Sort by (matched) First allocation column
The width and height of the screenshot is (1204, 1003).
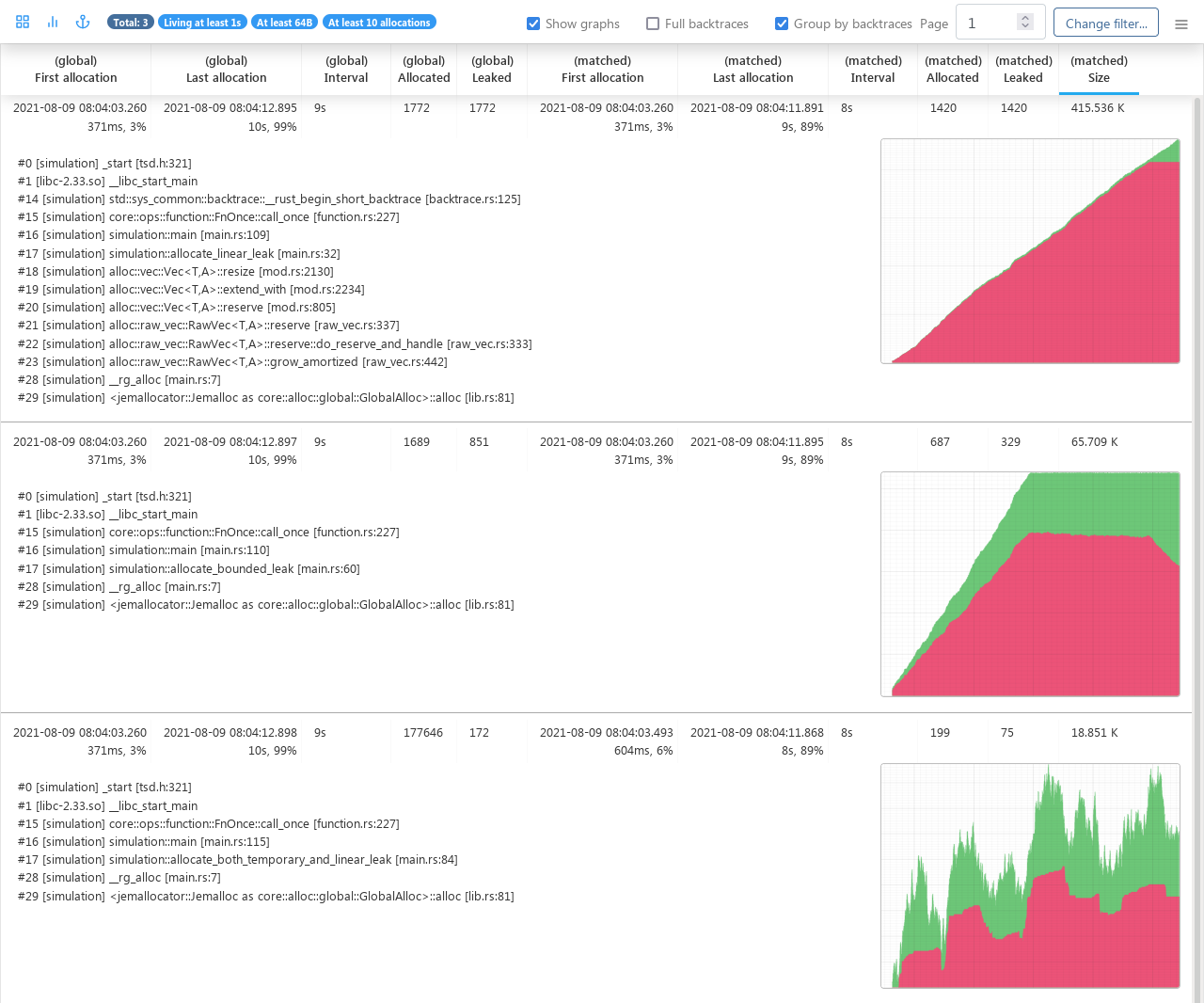[x=603, y=69]
